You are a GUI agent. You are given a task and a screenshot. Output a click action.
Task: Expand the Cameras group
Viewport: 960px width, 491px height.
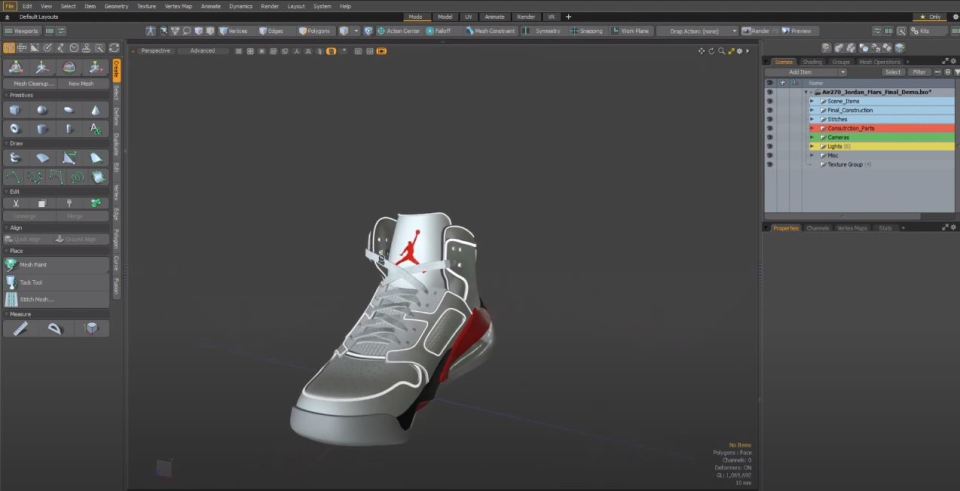click(x=812, y=137)
